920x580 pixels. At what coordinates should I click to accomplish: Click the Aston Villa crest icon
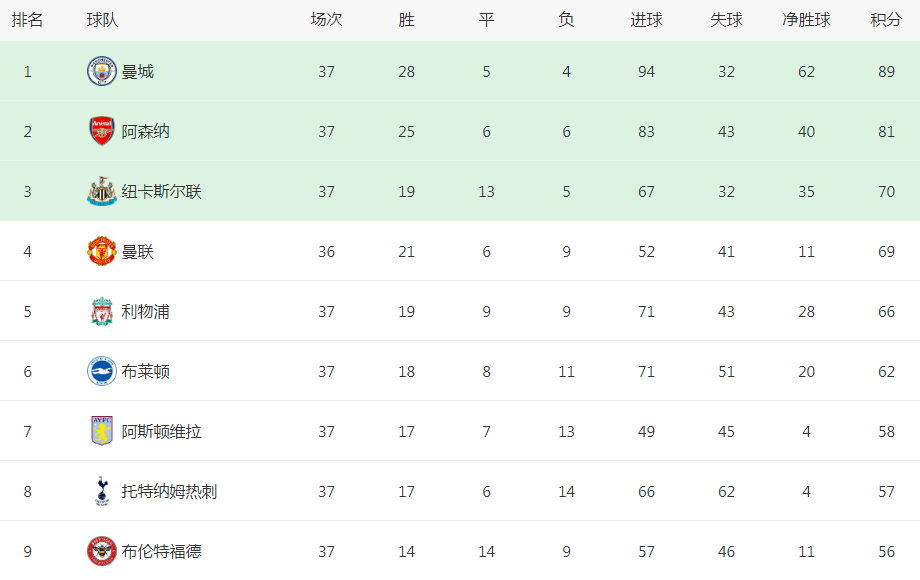click(102, 431)
